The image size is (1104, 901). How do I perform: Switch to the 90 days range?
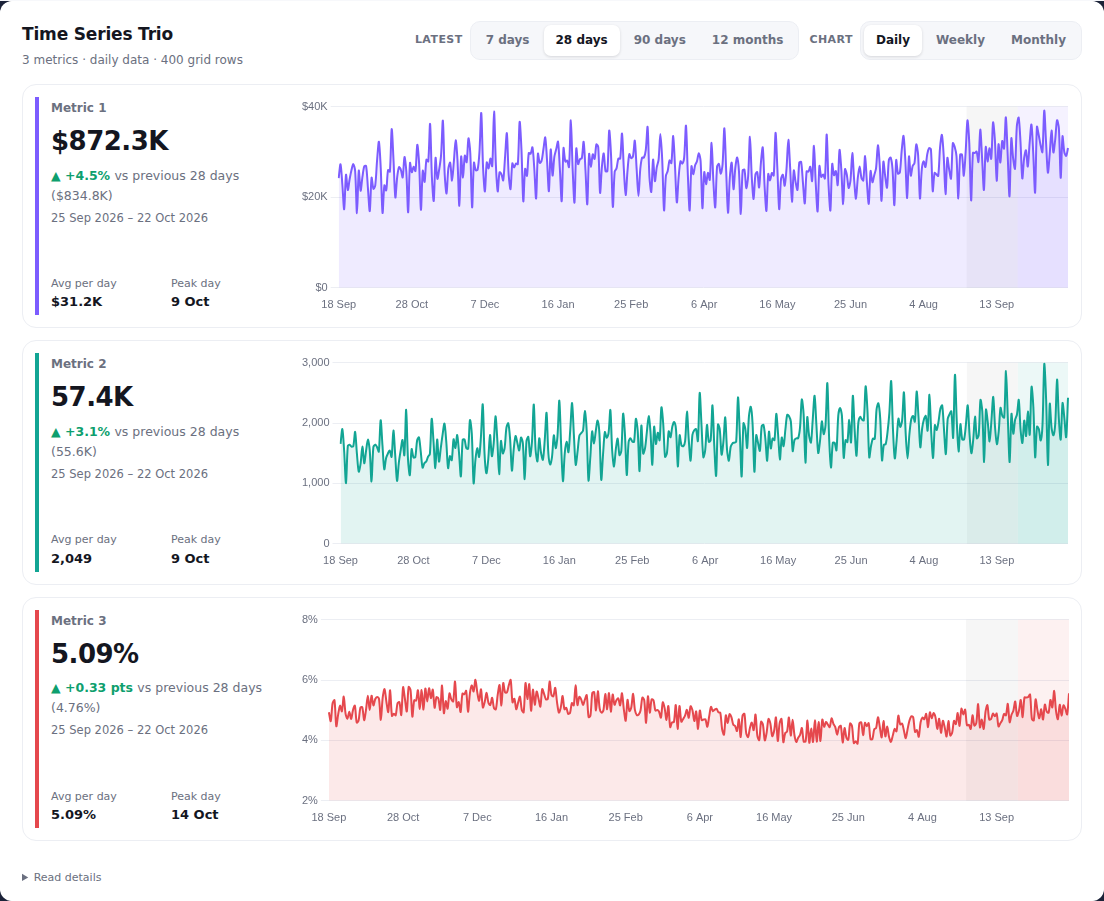click(x=660, y=40)
